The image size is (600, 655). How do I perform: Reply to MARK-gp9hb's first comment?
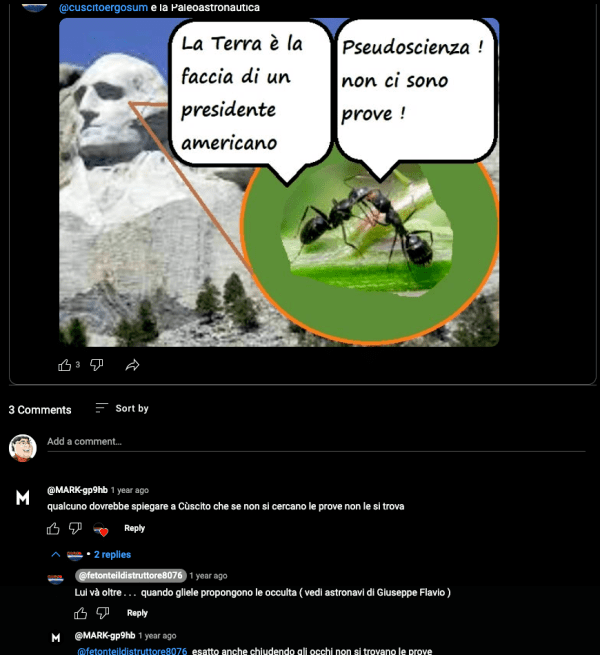(134, 528)
